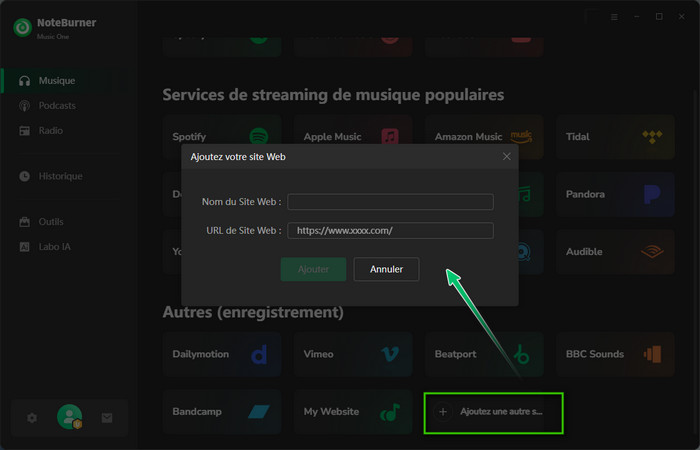Click the NoteBurner logo icon
Image resolution: width=700 pixels, height=450 pixels.
(x=22, y=28)
